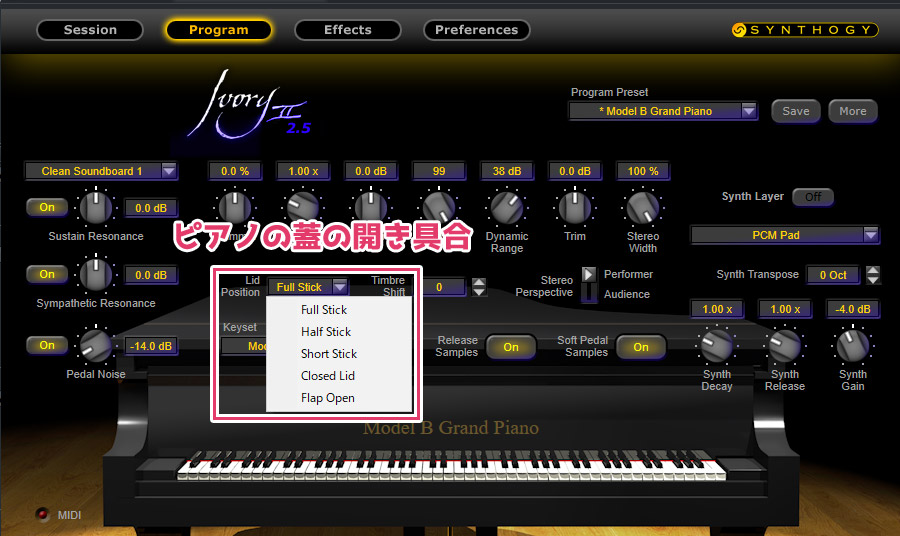
Task: Click the Synth Transpose 0 Oct value
Action: [833, 275]
